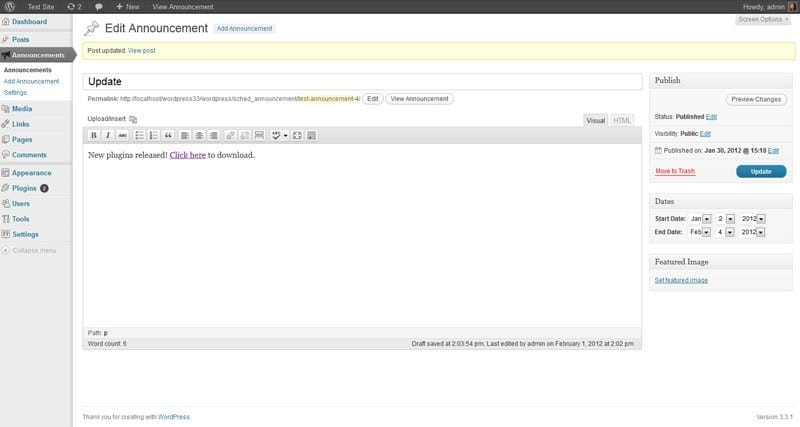Open the main Settings sidebar menu
The width and height of the screenshot is (800, 427).
click(x=26, y=234)
